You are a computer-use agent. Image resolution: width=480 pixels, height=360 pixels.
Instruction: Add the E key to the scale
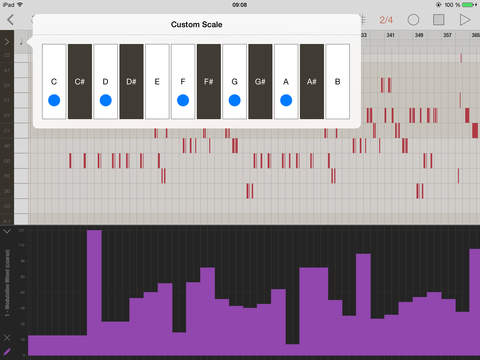[157, 81]
